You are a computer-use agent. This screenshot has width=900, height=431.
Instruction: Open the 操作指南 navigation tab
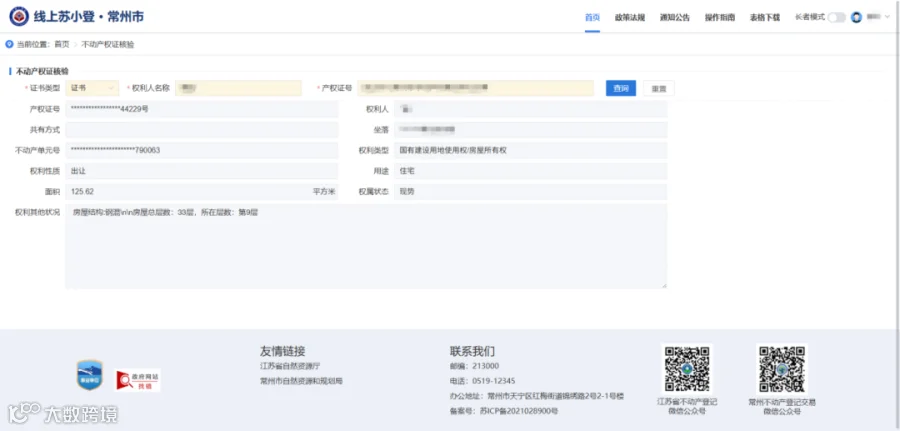(720, 17)
